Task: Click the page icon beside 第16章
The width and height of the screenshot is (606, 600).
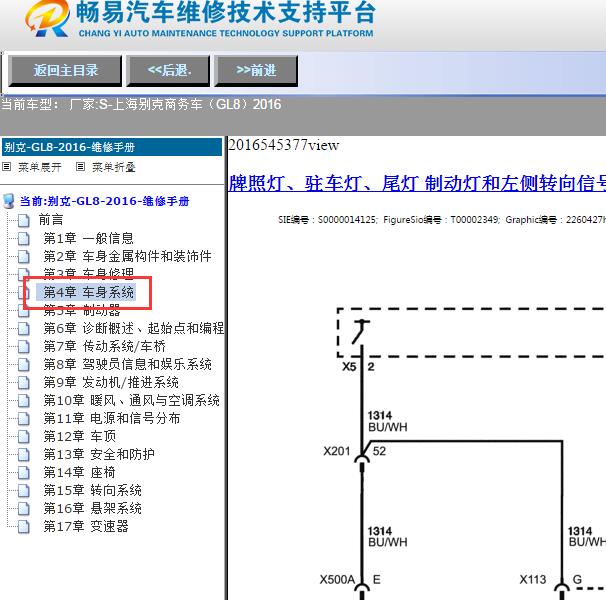Action: tap(24, 509)
